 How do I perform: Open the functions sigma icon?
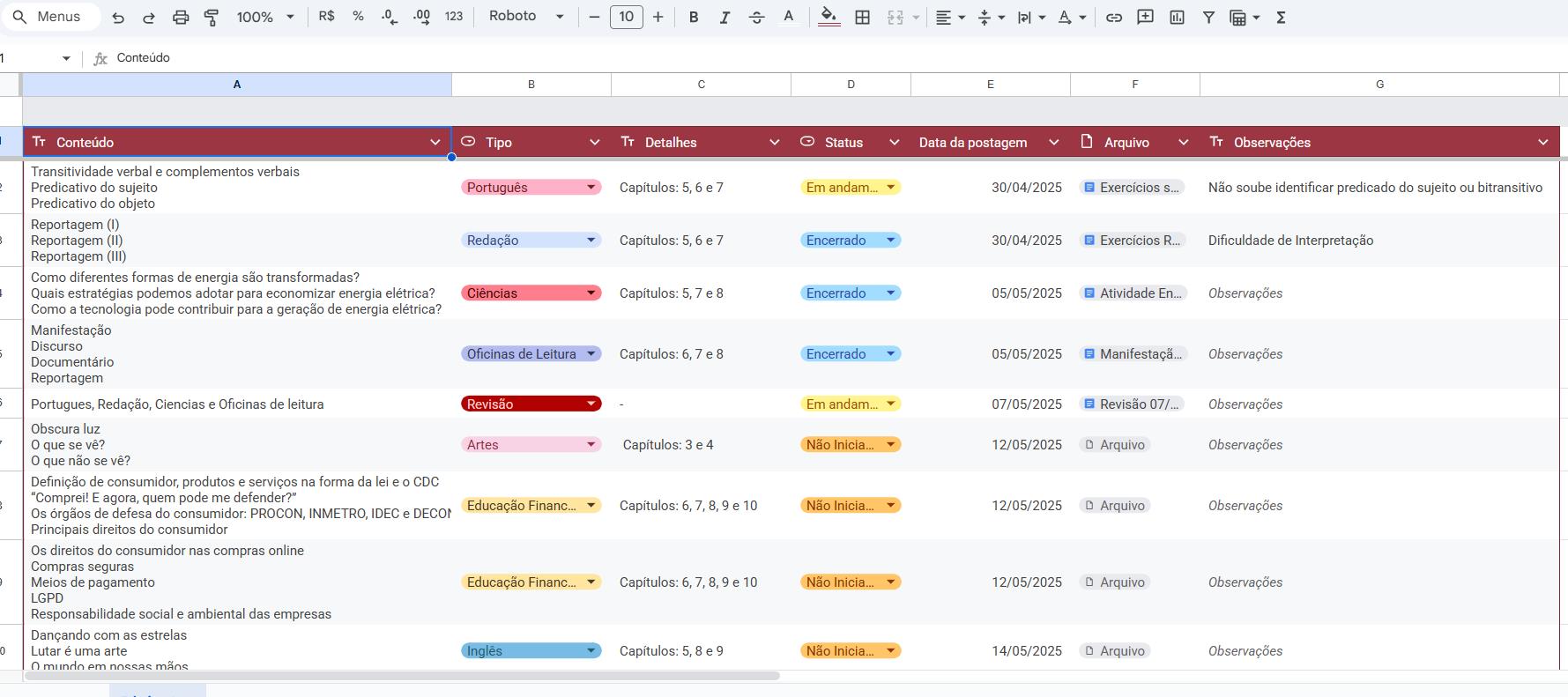coord(1281,18)
